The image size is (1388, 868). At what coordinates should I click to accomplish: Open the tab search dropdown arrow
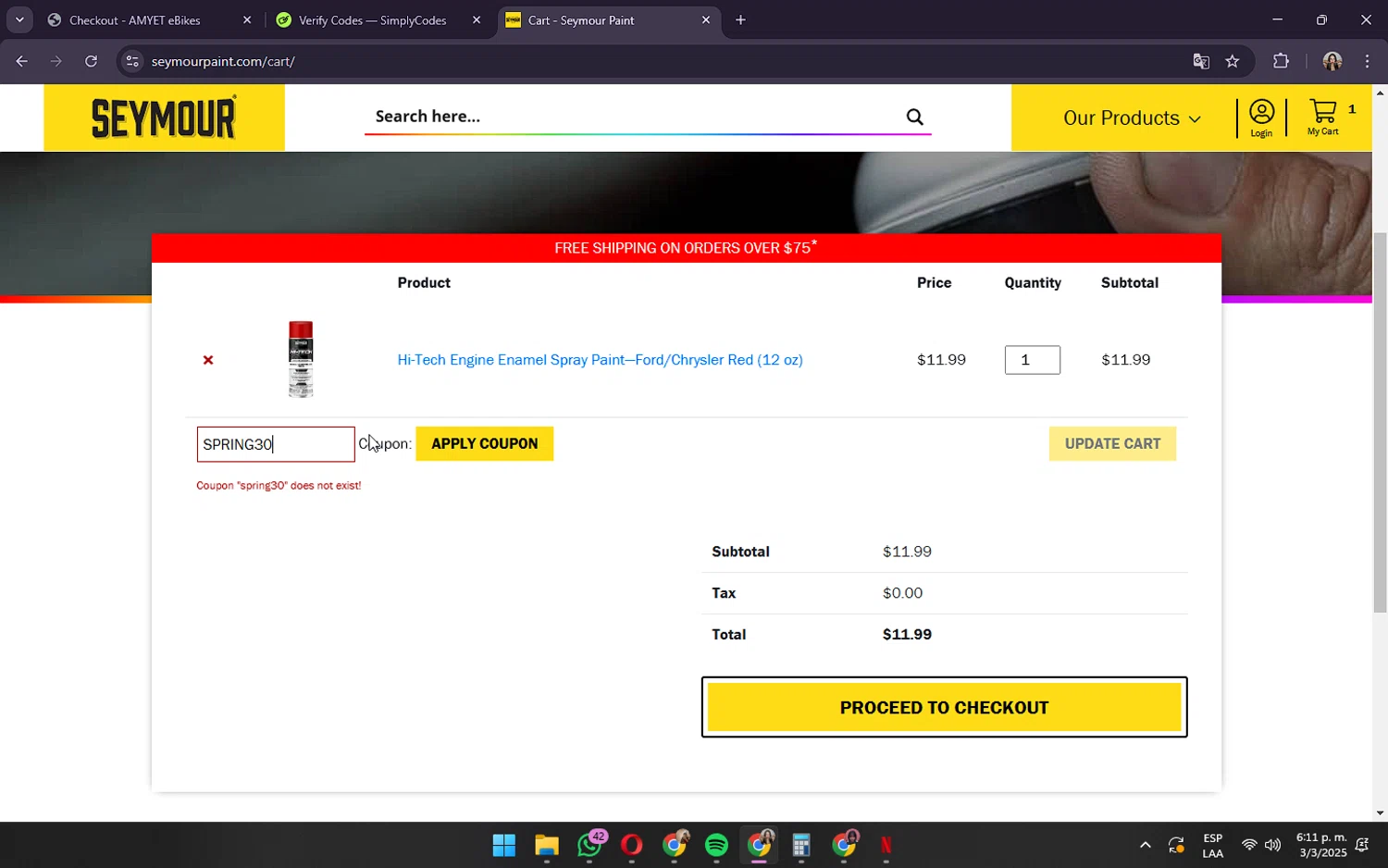tap(19, 19)
